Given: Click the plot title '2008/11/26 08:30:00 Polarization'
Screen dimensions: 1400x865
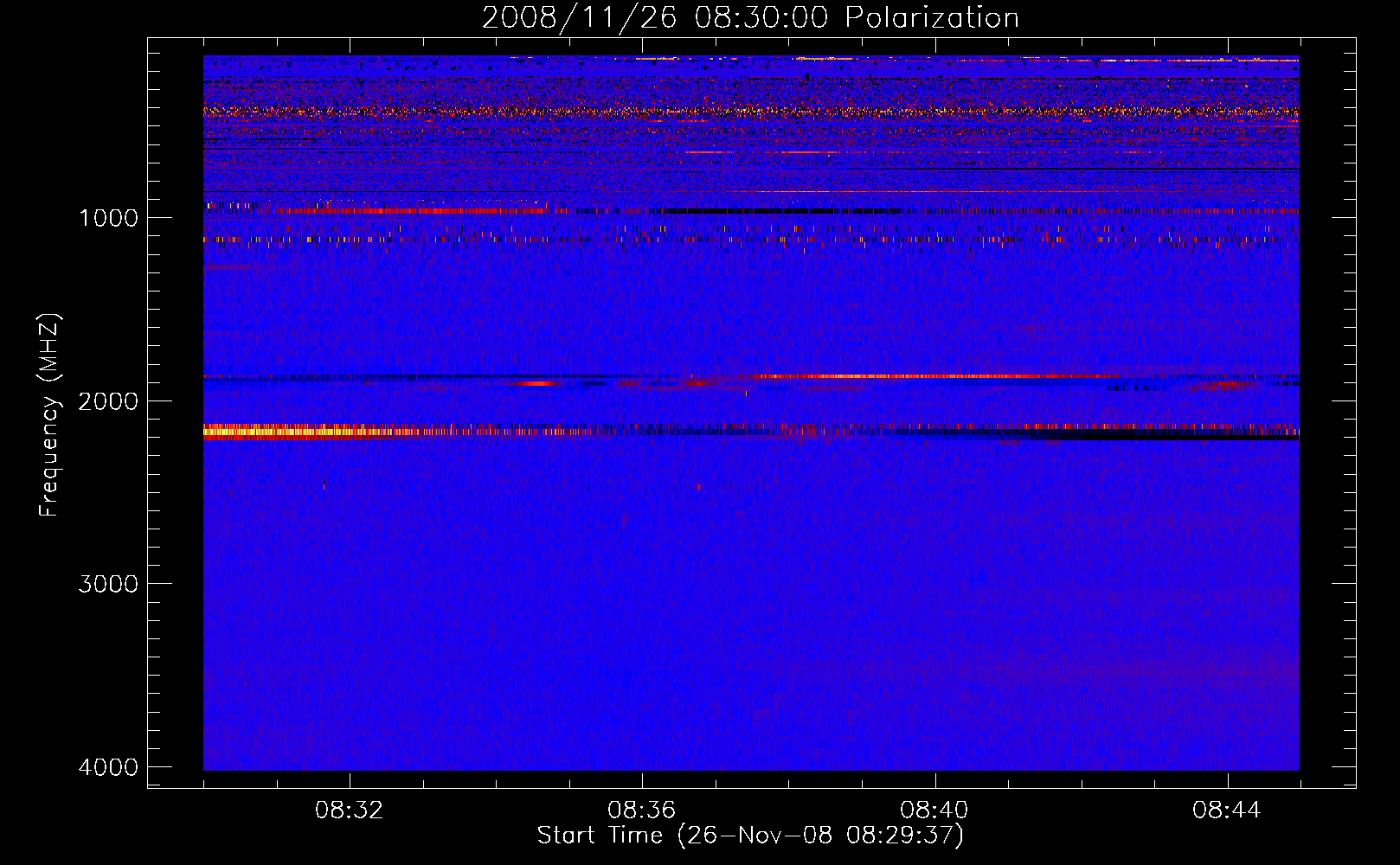Looking at the screenshot, I should (x=750, y=18).
